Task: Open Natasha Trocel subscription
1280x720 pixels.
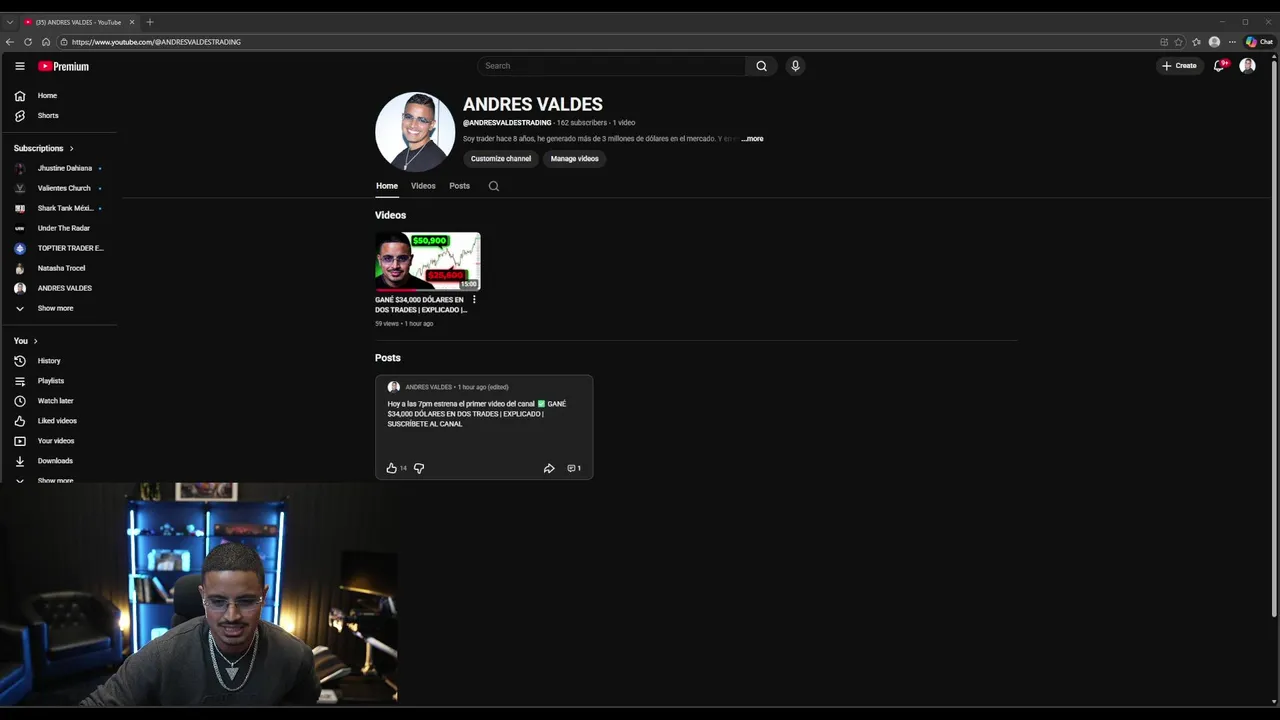Action: pyautogui.click(x=60, y=268)
